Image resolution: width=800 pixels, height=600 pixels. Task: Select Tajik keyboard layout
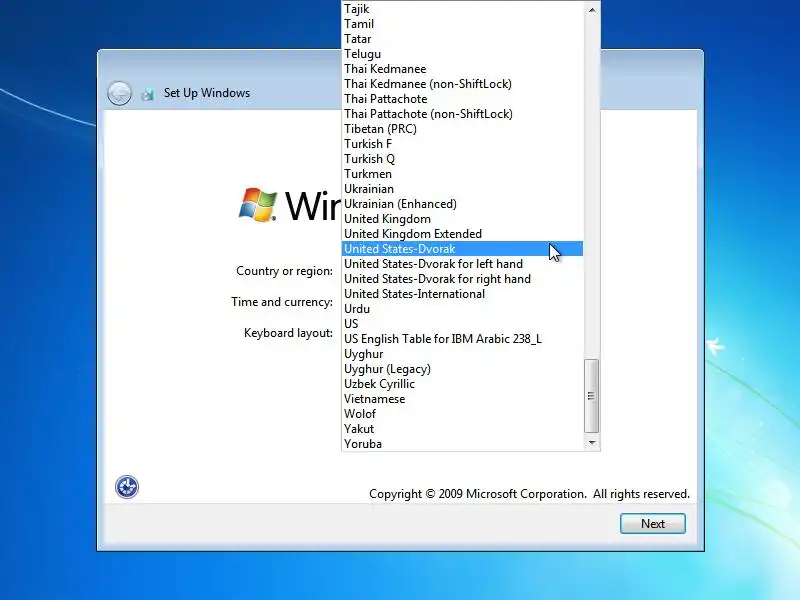(462, 9)
